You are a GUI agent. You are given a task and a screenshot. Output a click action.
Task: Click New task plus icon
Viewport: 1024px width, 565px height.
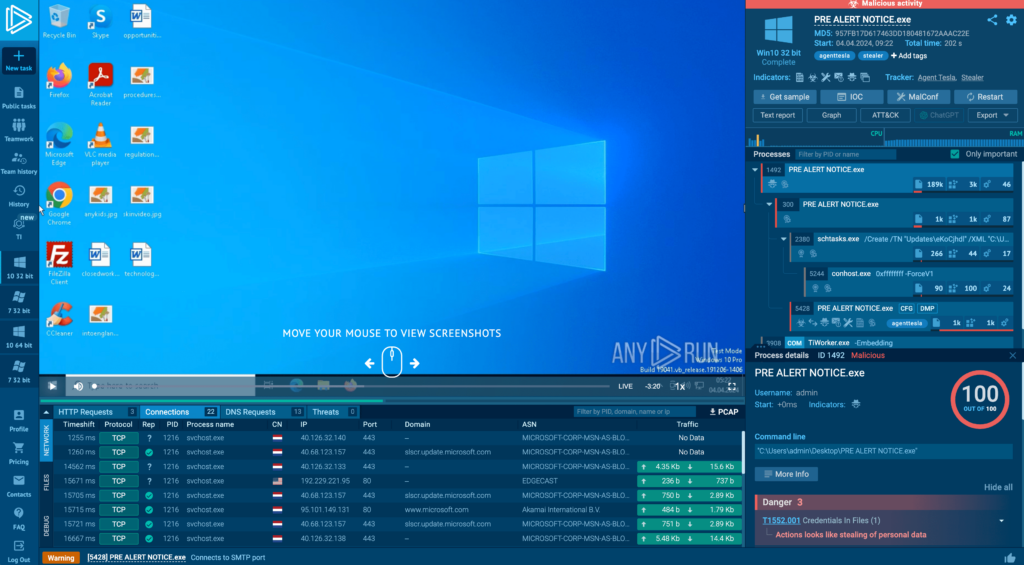19,59
